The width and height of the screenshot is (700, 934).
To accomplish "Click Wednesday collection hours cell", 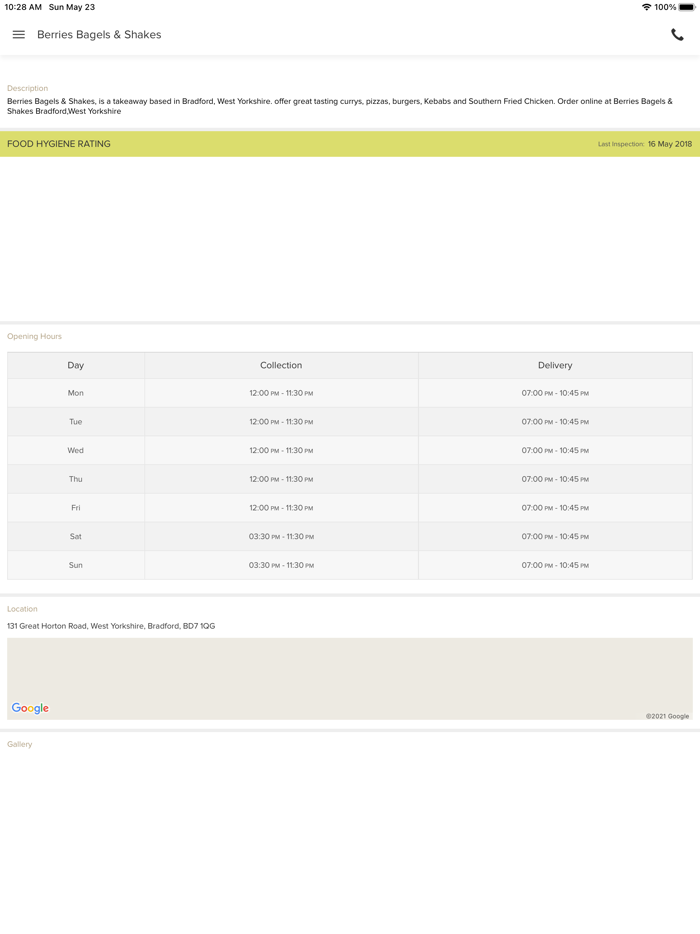I will pos(281,450).
